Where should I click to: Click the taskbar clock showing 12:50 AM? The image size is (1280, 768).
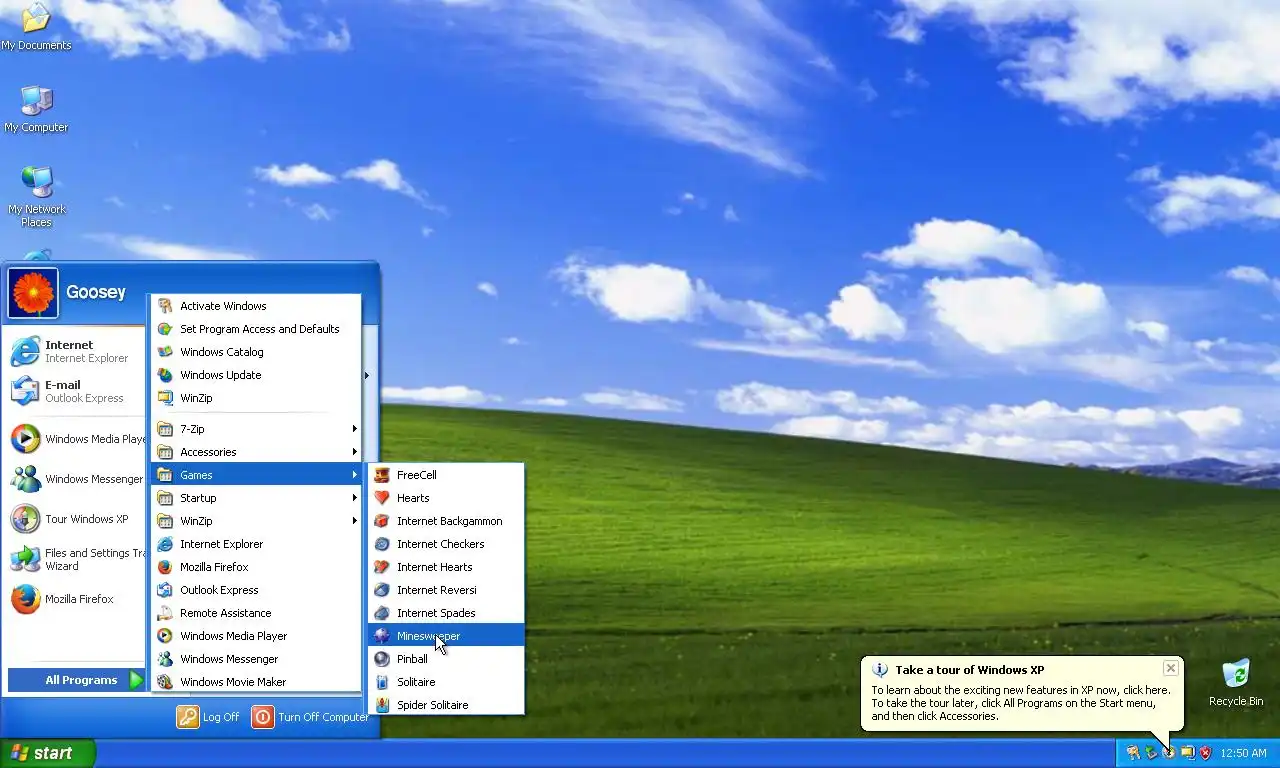(1243, 753)
